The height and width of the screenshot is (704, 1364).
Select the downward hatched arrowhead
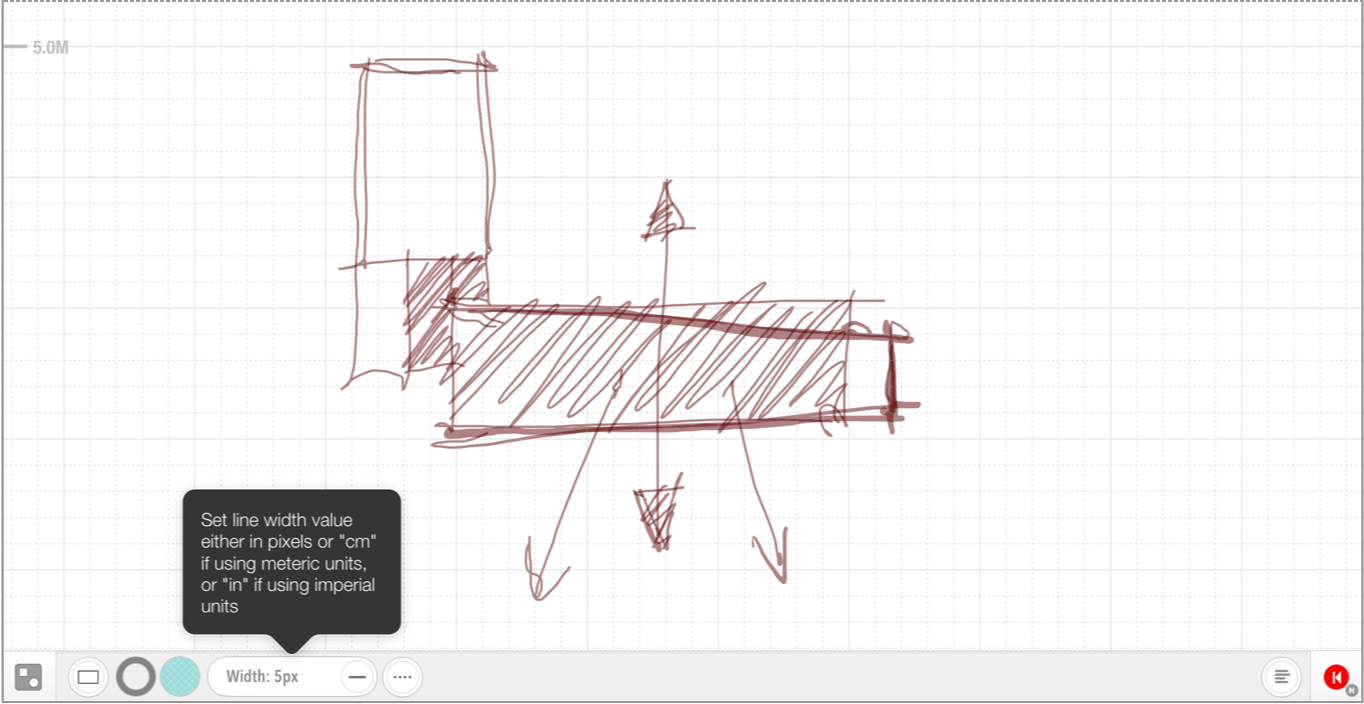click(658, 515)
